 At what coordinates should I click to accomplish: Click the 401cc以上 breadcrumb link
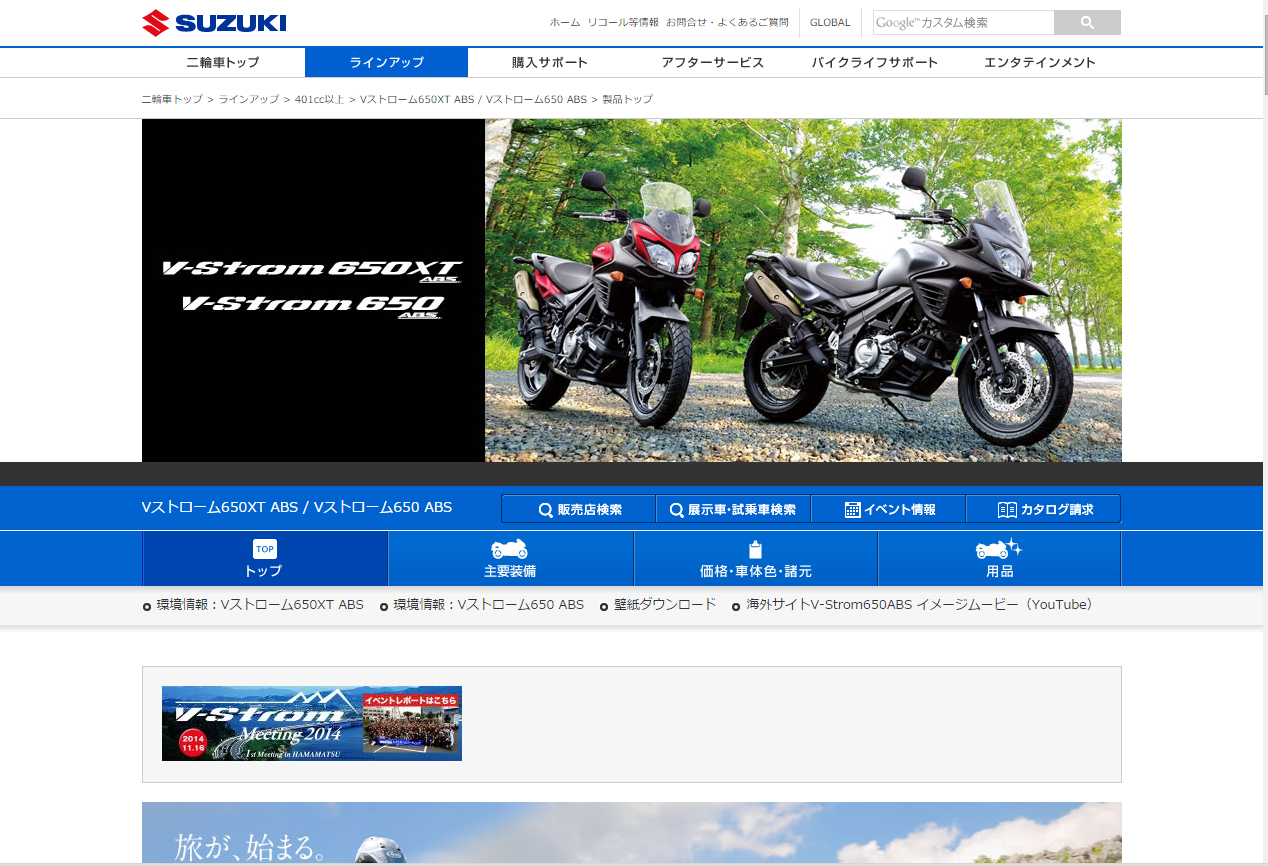(x=319, y=99)
